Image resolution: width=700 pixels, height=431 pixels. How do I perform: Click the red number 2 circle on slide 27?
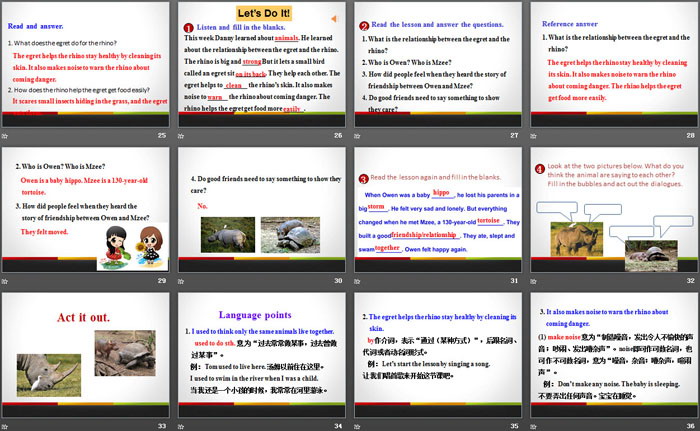point(364,26)
